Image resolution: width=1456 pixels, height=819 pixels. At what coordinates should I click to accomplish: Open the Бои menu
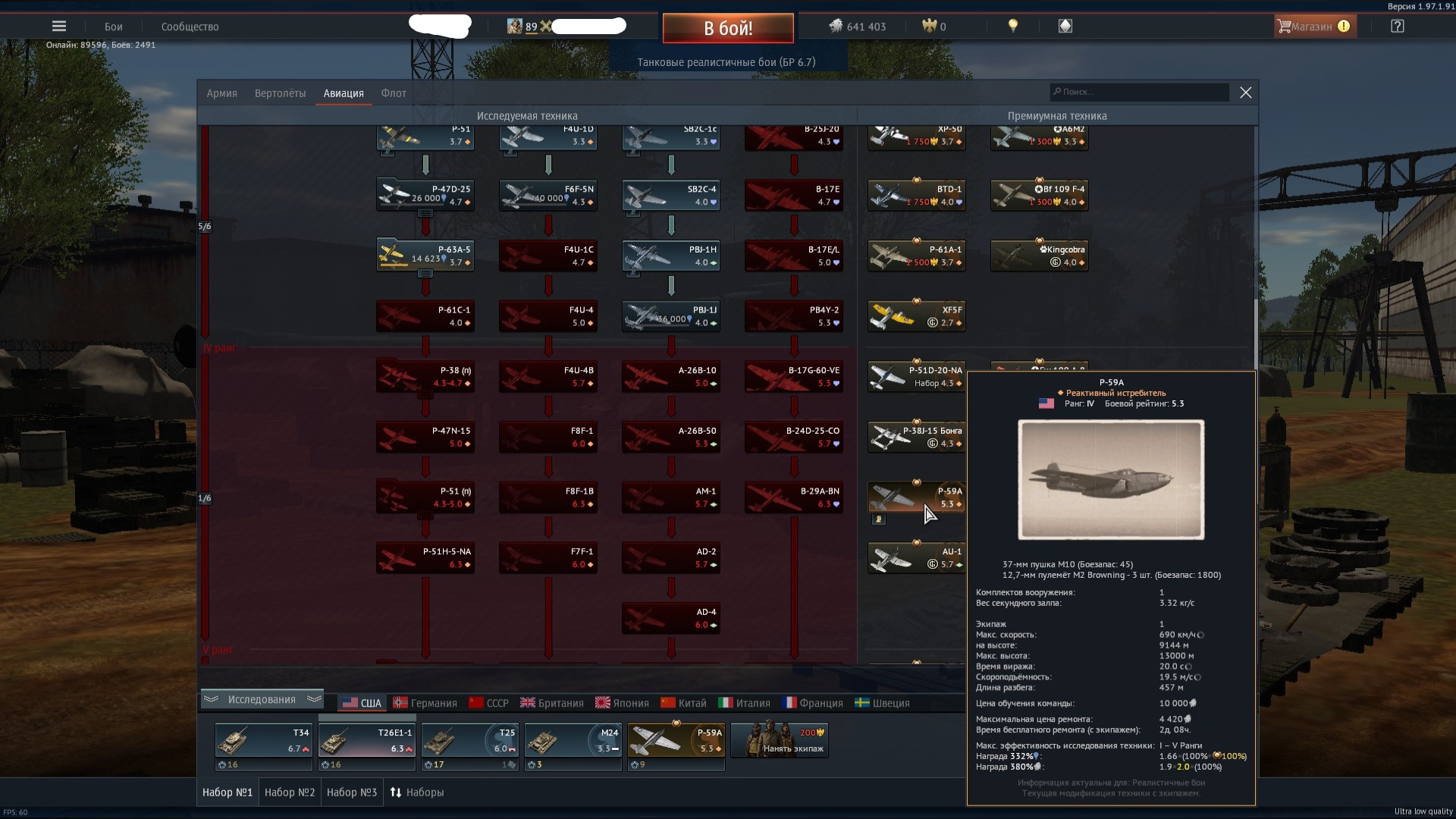tap(114, 27)
